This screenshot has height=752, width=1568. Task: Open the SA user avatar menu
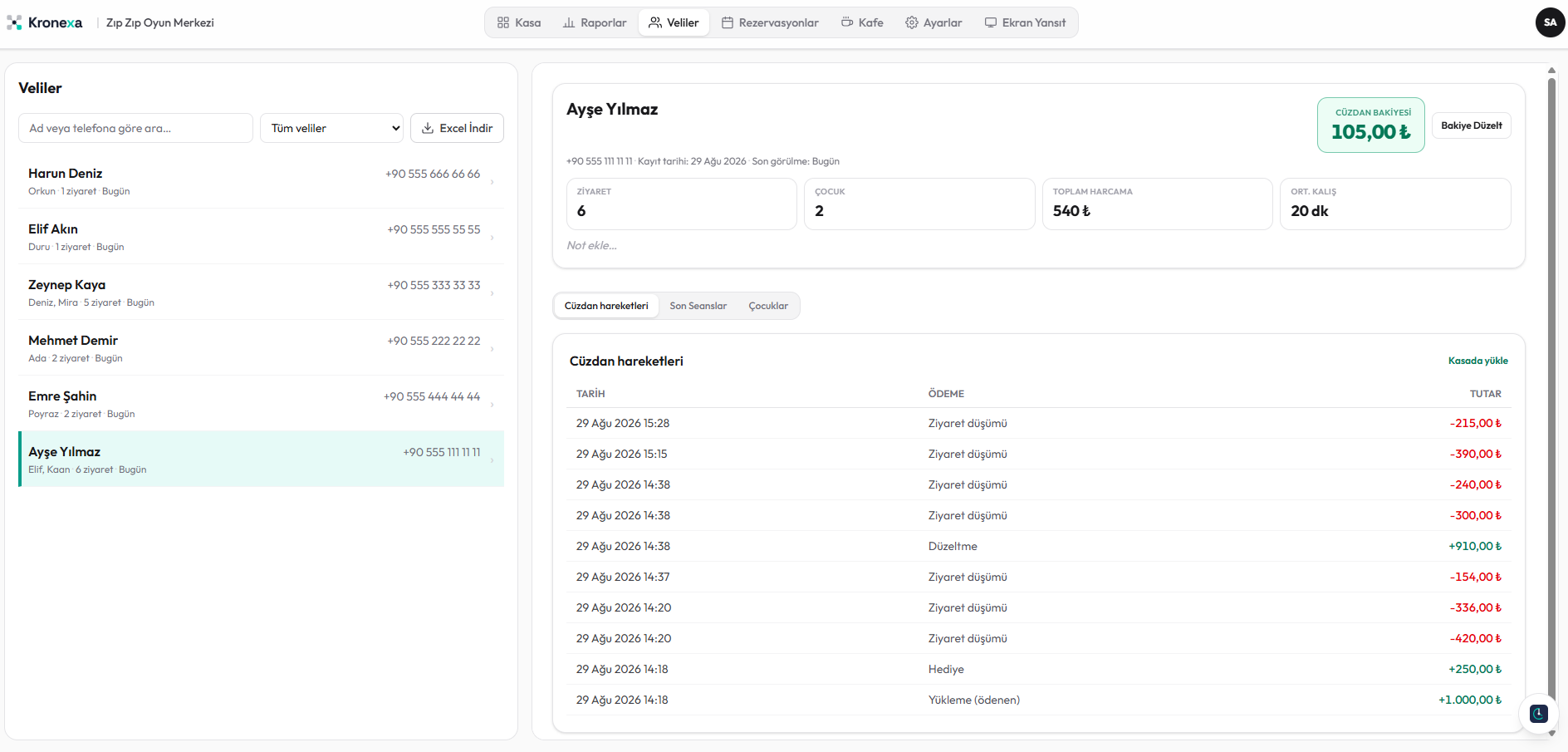[1550, 22]
